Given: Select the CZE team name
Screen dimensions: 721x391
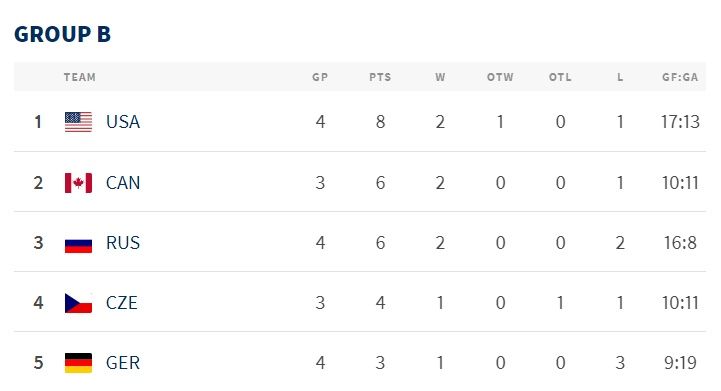Looking at the screenshot, I should click(122, 303).
